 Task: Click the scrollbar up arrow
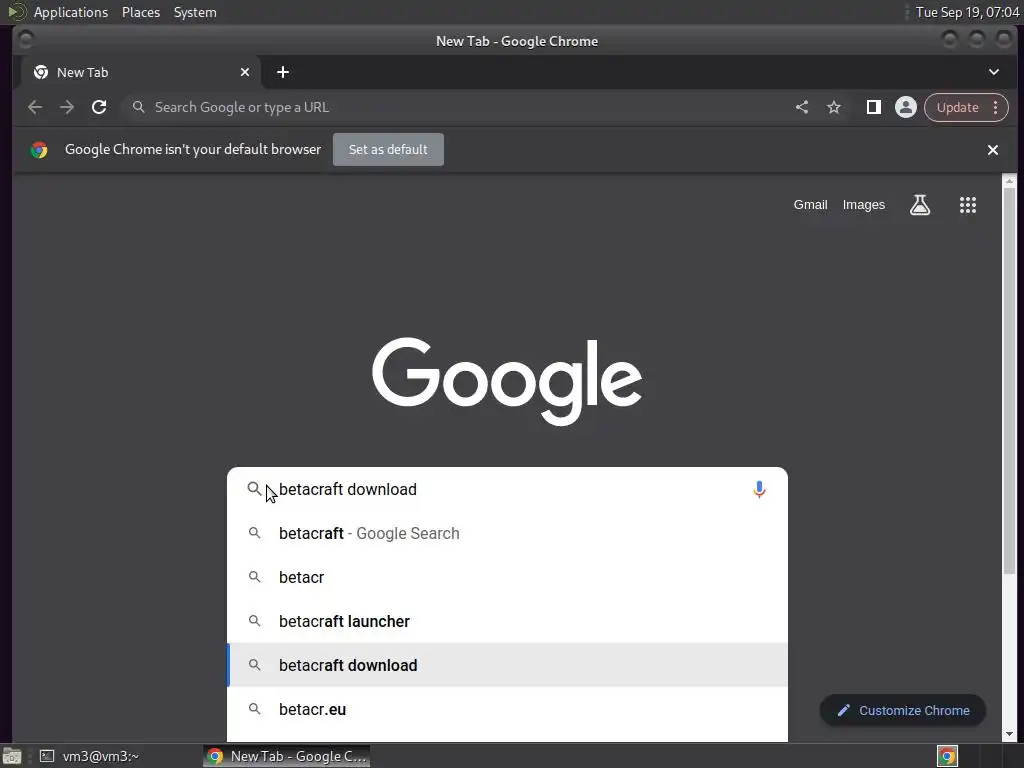(x=1010, y=180)
